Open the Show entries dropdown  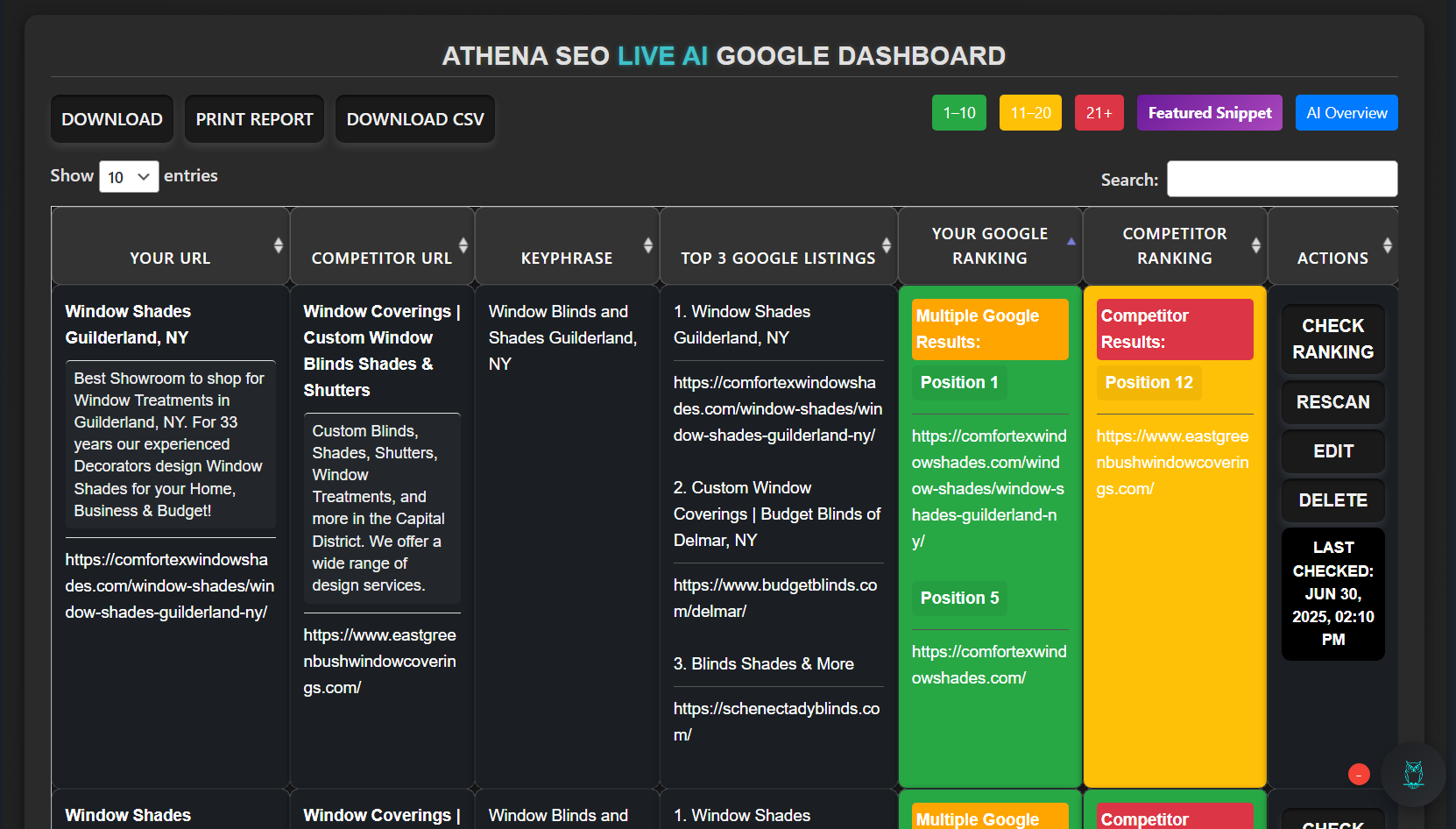129,177
